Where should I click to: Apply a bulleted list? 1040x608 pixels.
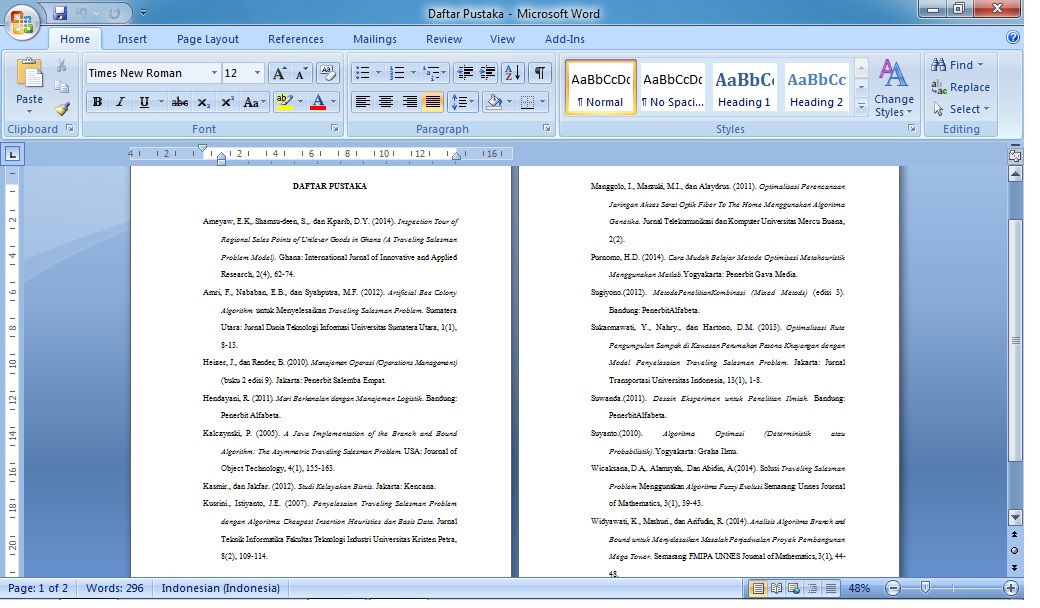363,73
